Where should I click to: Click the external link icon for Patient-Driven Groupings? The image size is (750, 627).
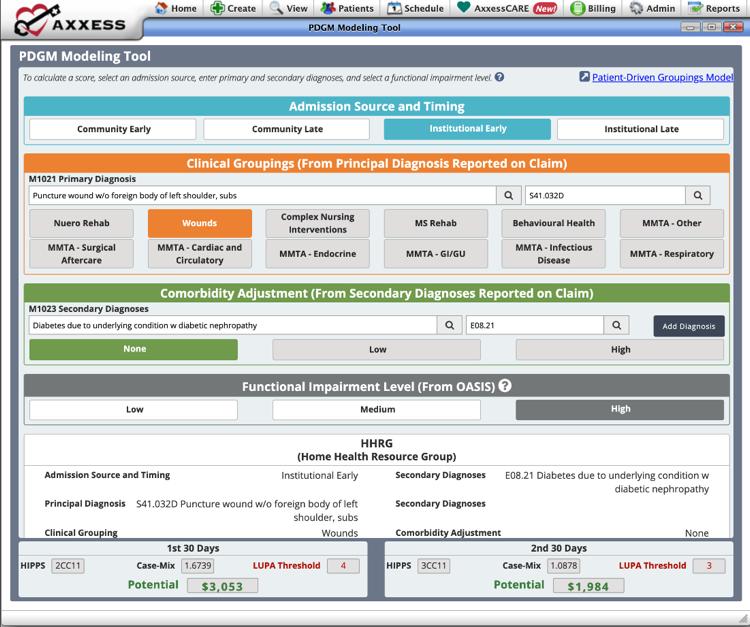click(584, 77)
